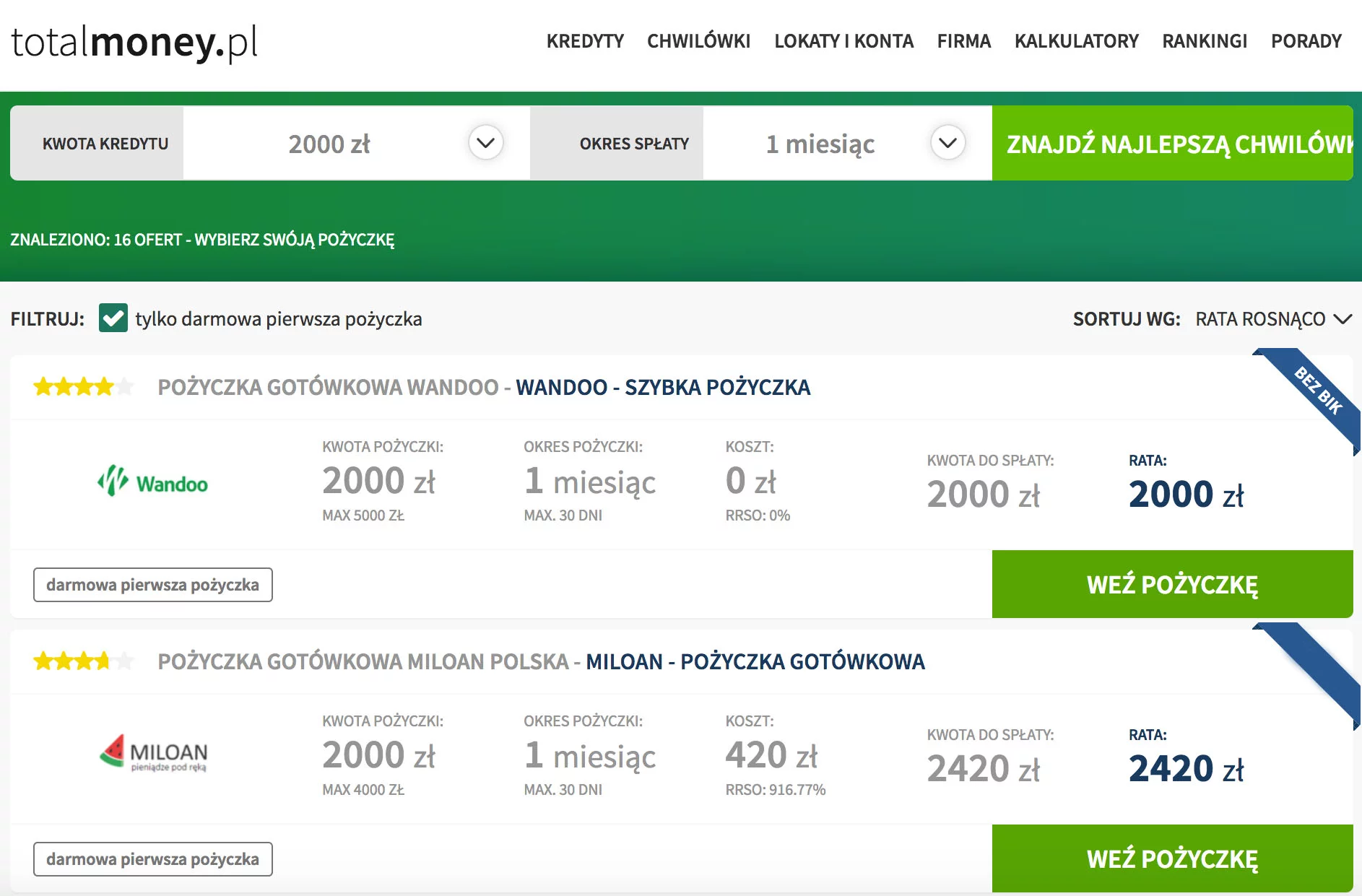Open the CHWILÓWKI menu
This screenshot has height=896, width=1362.
698,41
